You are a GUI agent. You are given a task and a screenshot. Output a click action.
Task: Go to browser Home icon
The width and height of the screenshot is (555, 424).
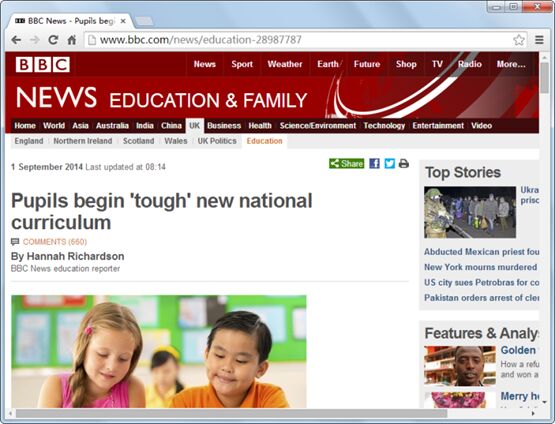tap(72, 40)
